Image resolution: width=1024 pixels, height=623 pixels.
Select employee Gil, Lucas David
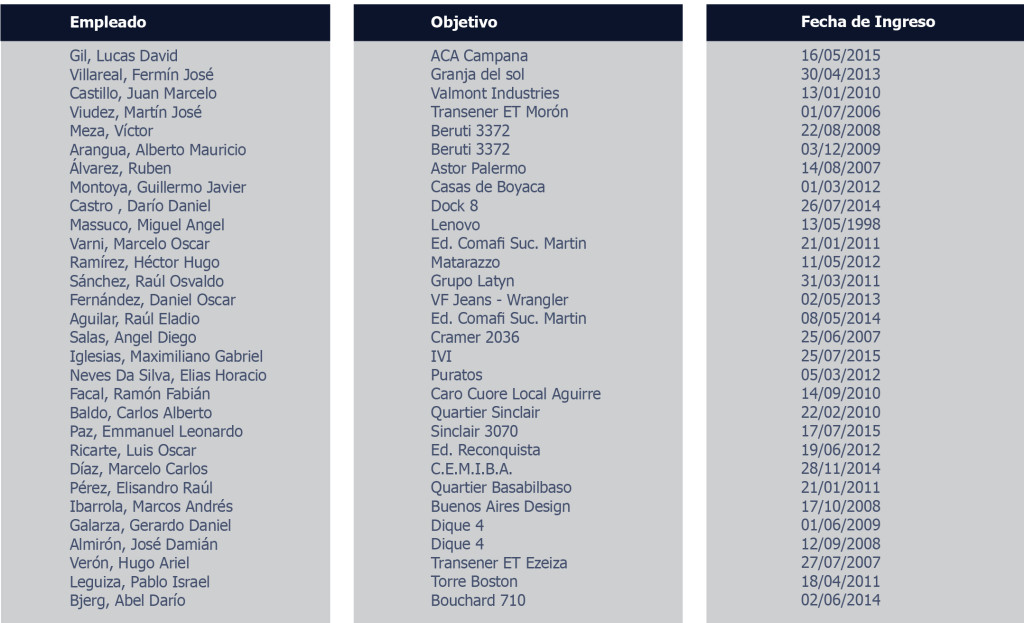click(123, 56)
